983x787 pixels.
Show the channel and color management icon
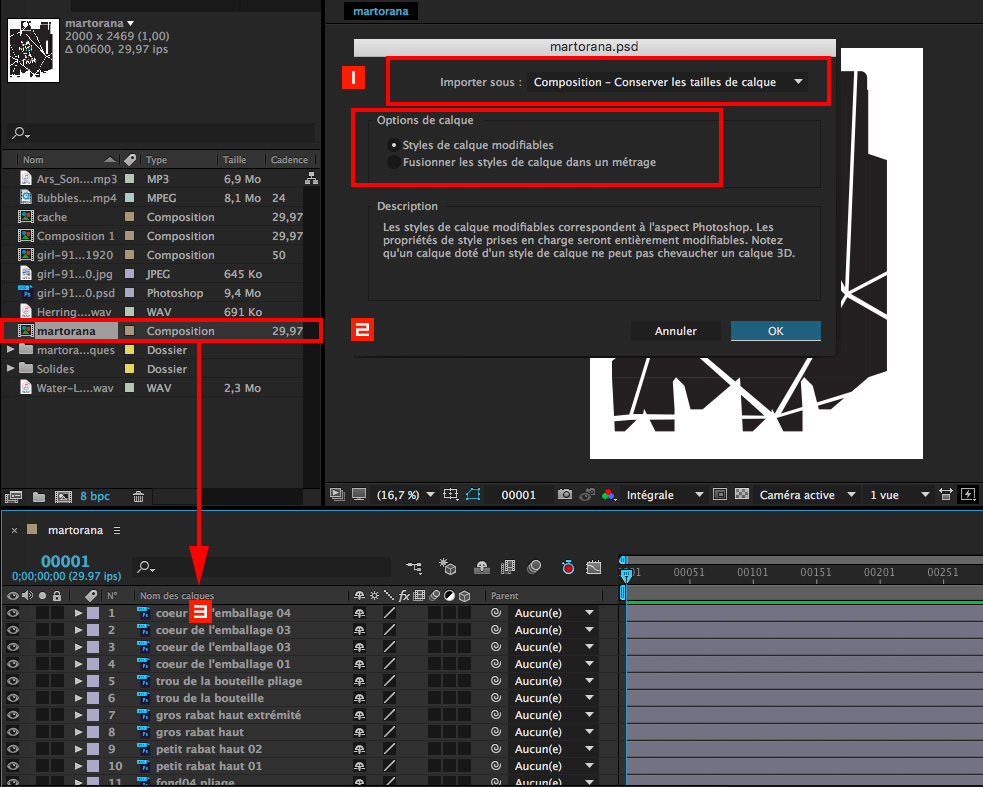pos(608,495)
